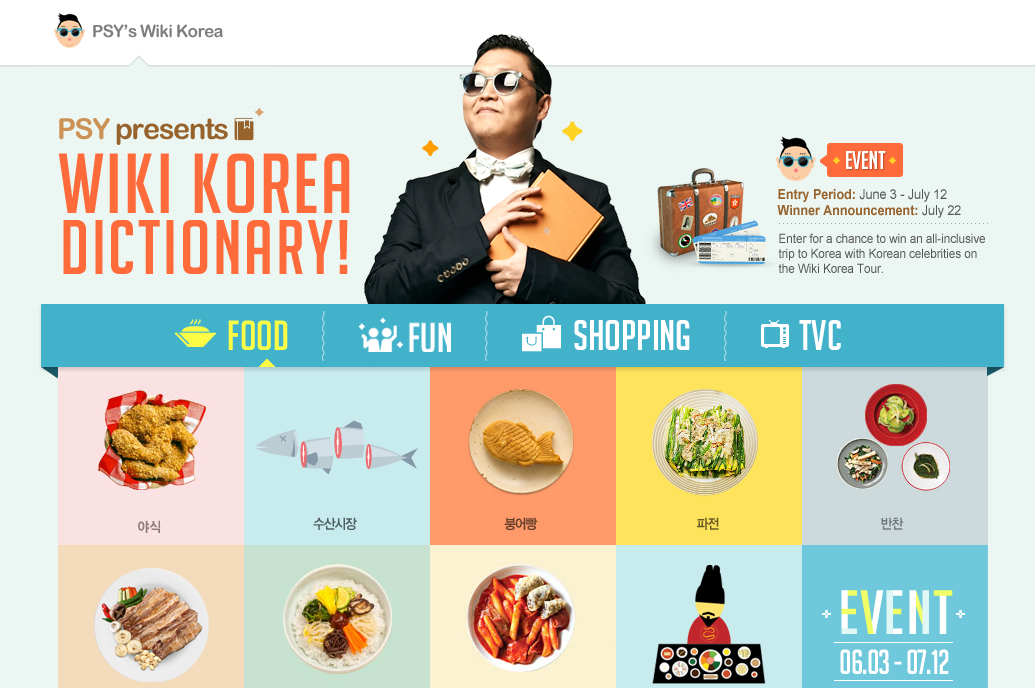
Task: Select the 반찬 side dishes tile
Action: pos(895,456)
